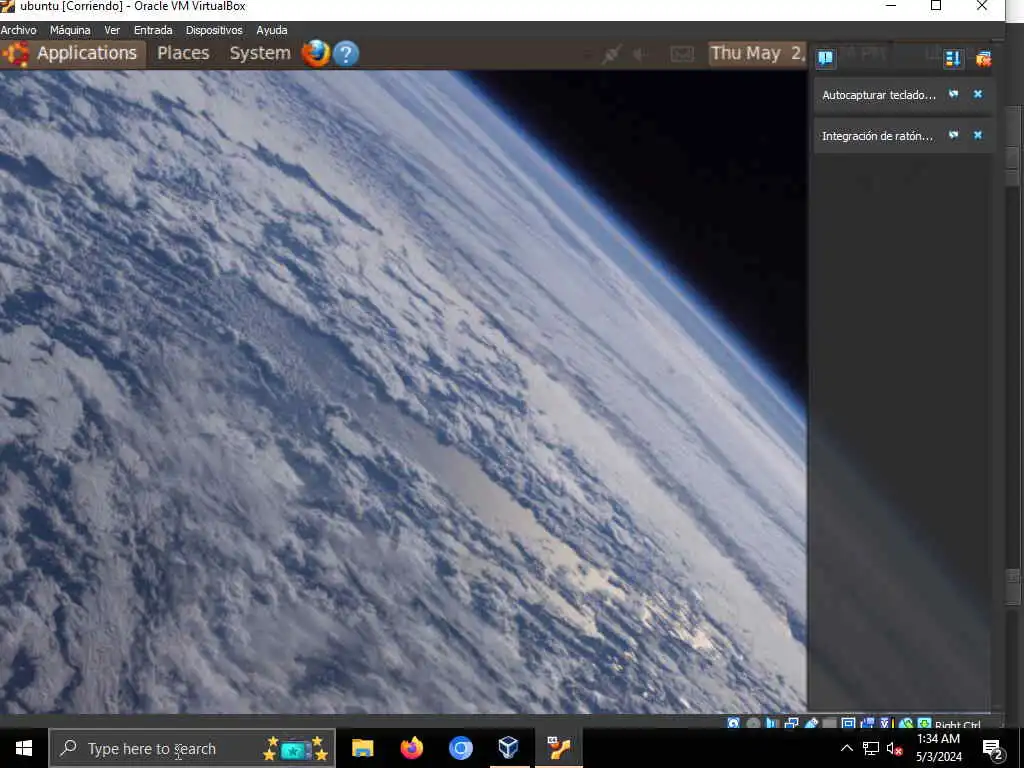Image resolution: width=1024 pixels, height=768 pixels.
Task: Click the Right Ctrl host key label
Action: 958,724
